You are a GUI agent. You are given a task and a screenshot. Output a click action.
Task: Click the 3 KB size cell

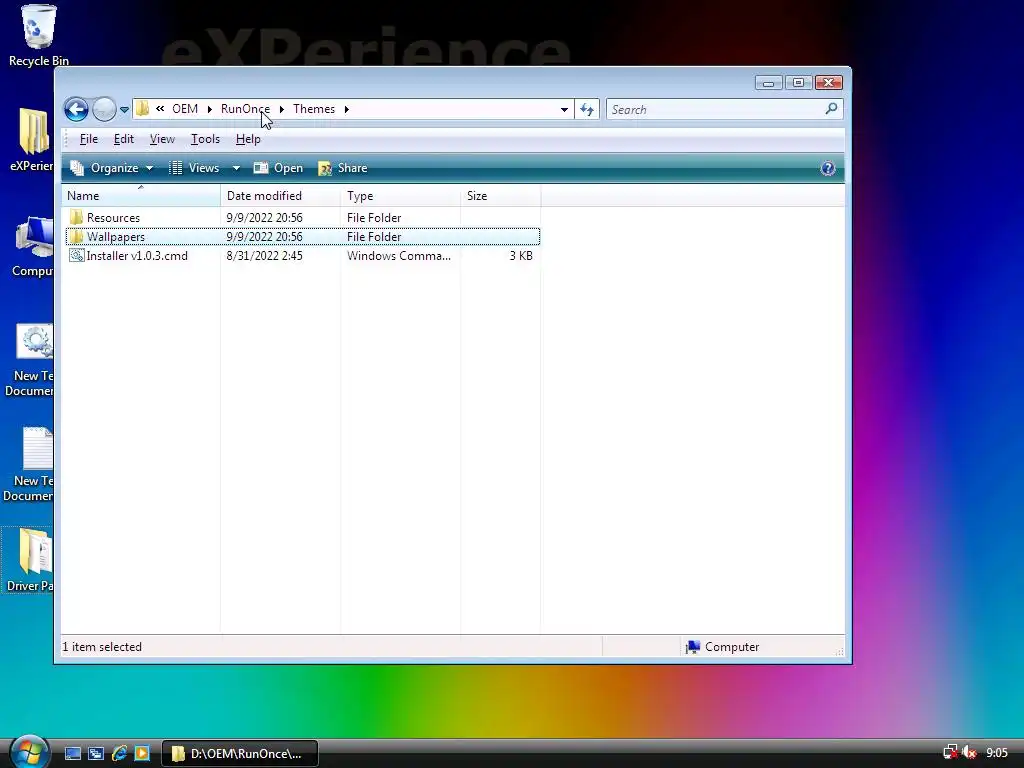520,256
